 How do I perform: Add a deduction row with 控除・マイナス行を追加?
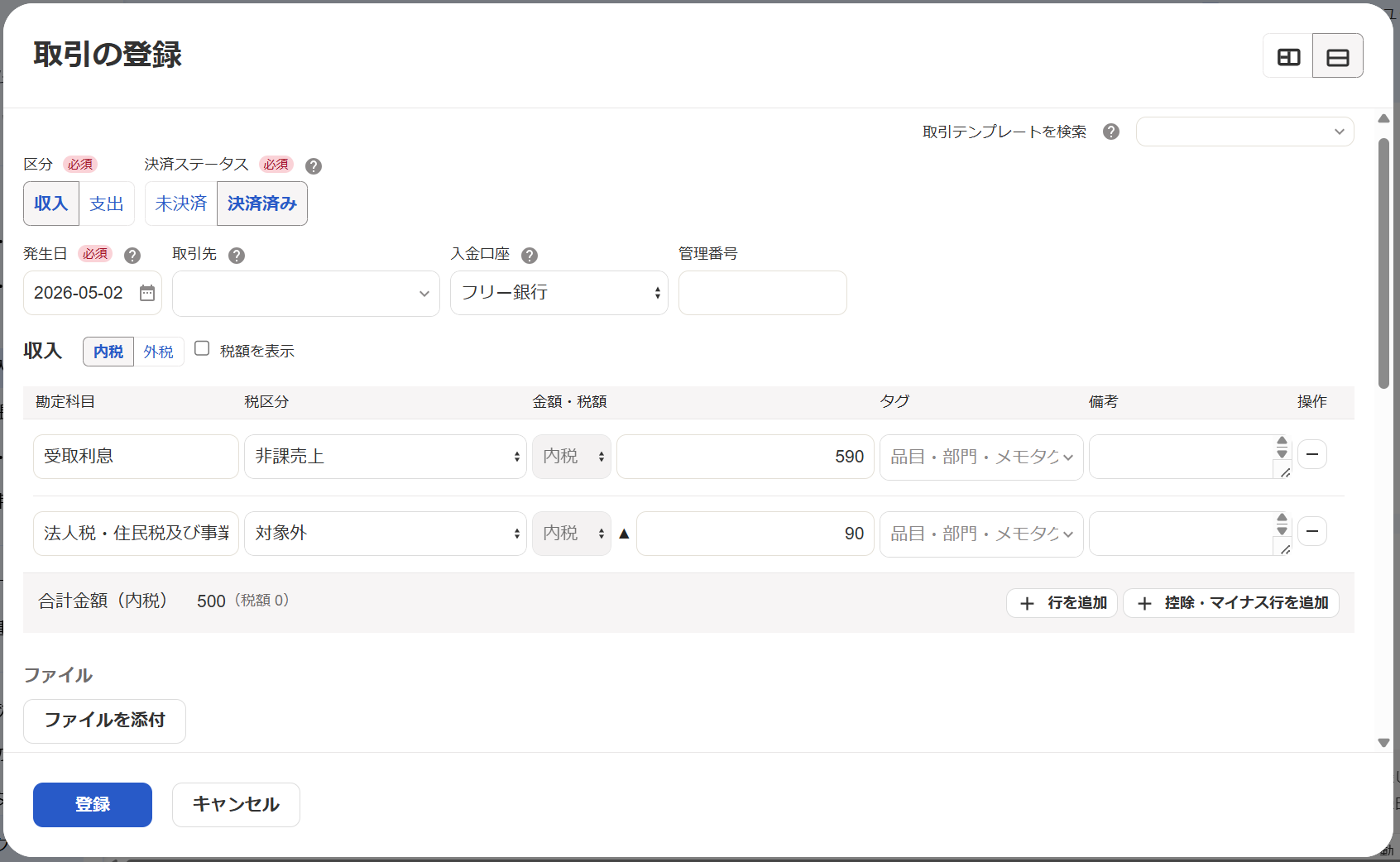(x=1231, y=603)
